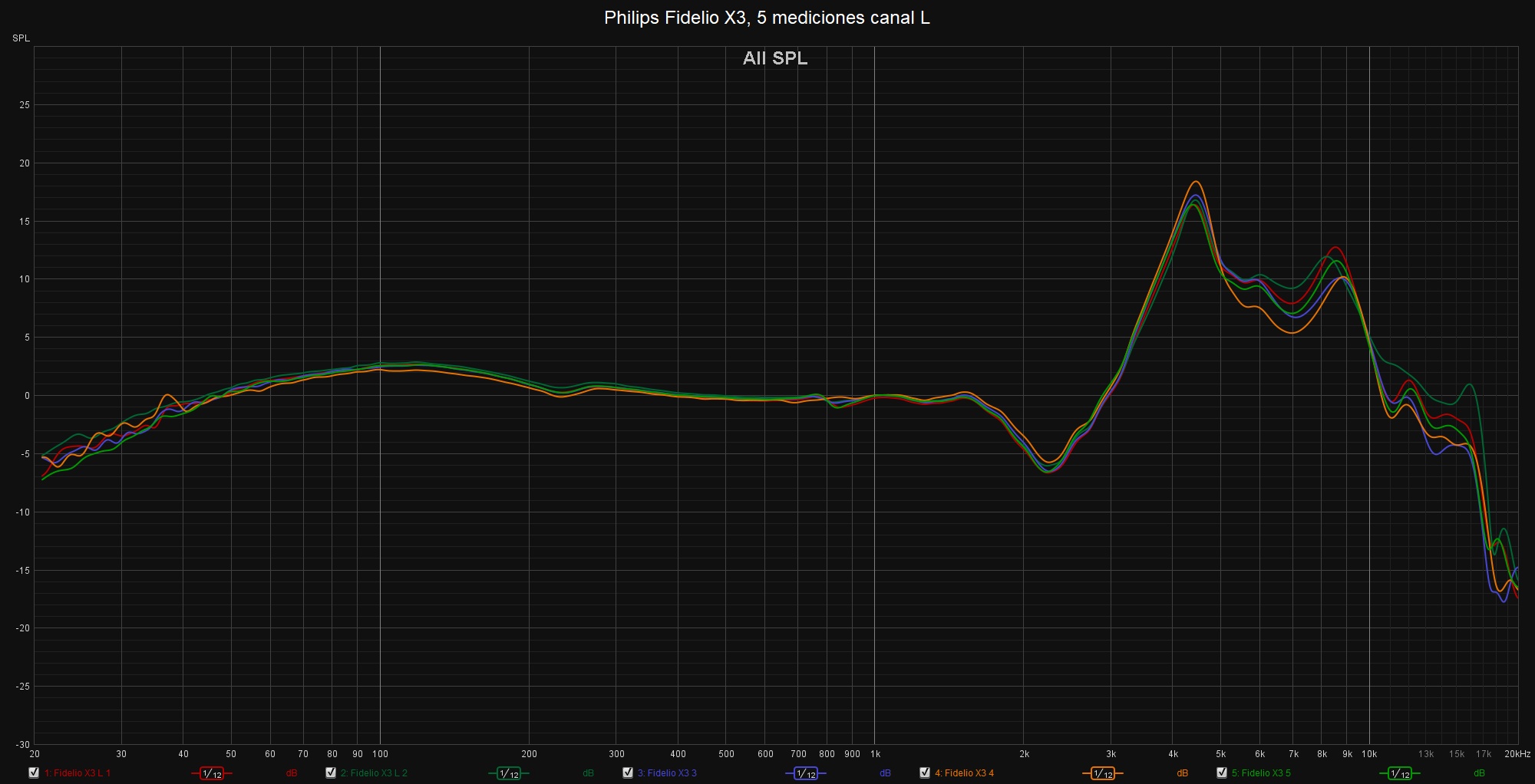This screenshot has width=1535, height=784.
Task: Click the dark green 1/12 smoothing icon
Action: 509,773
